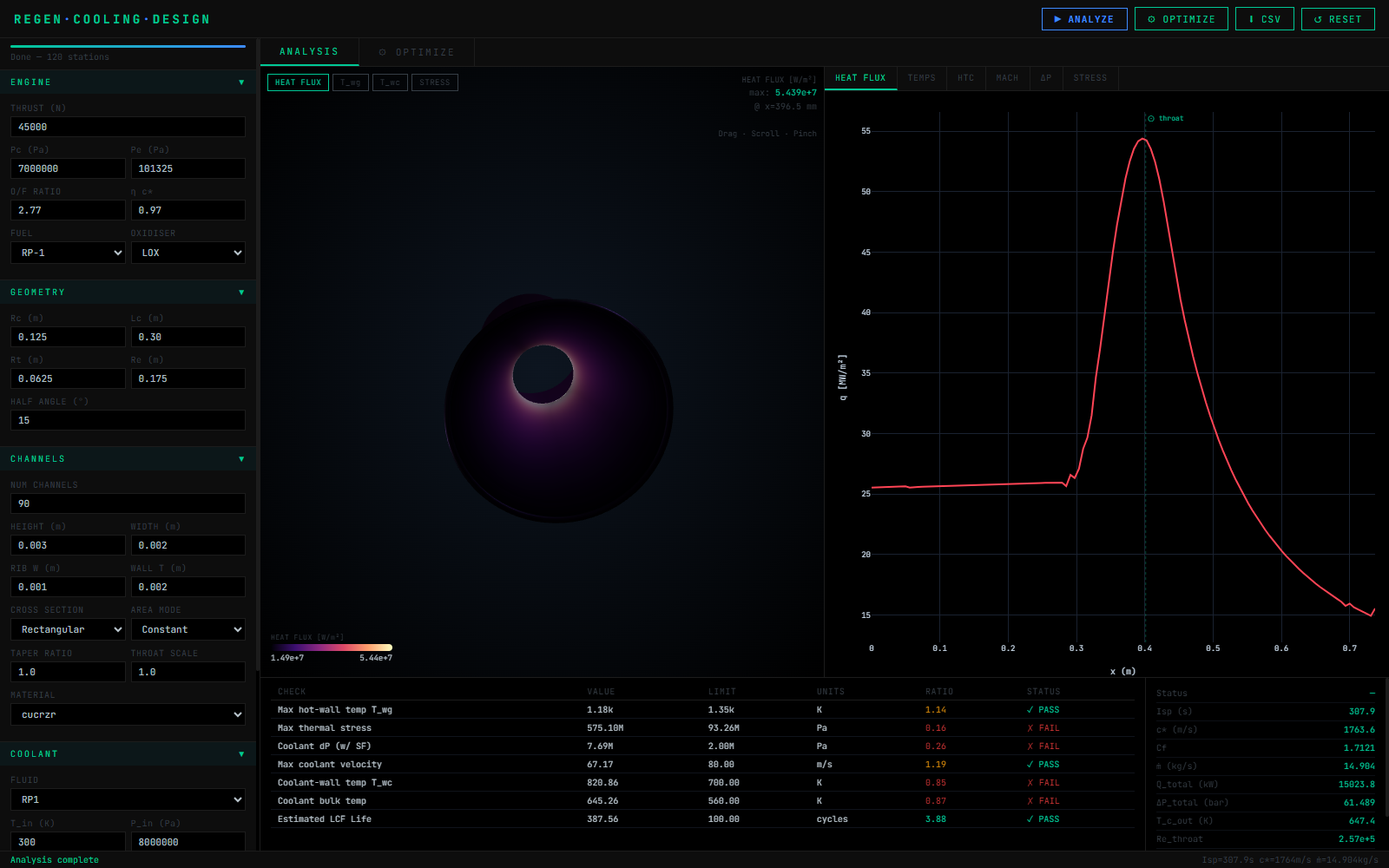Screen dimensions: 1389x868
Task: Collapse the GEOMETRY section arrow
Action: [x=241, y=293]
